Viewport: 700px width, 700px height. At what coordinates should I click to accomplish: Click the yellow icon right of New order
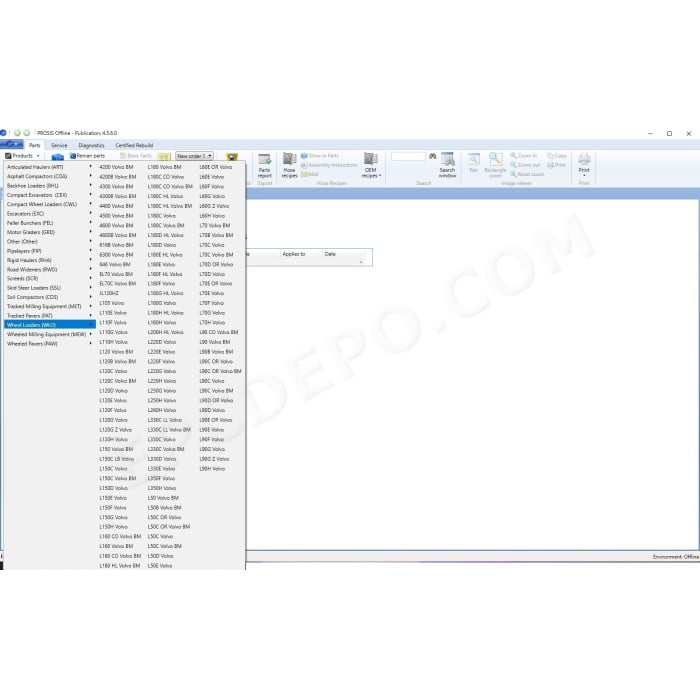coord(232,156)
